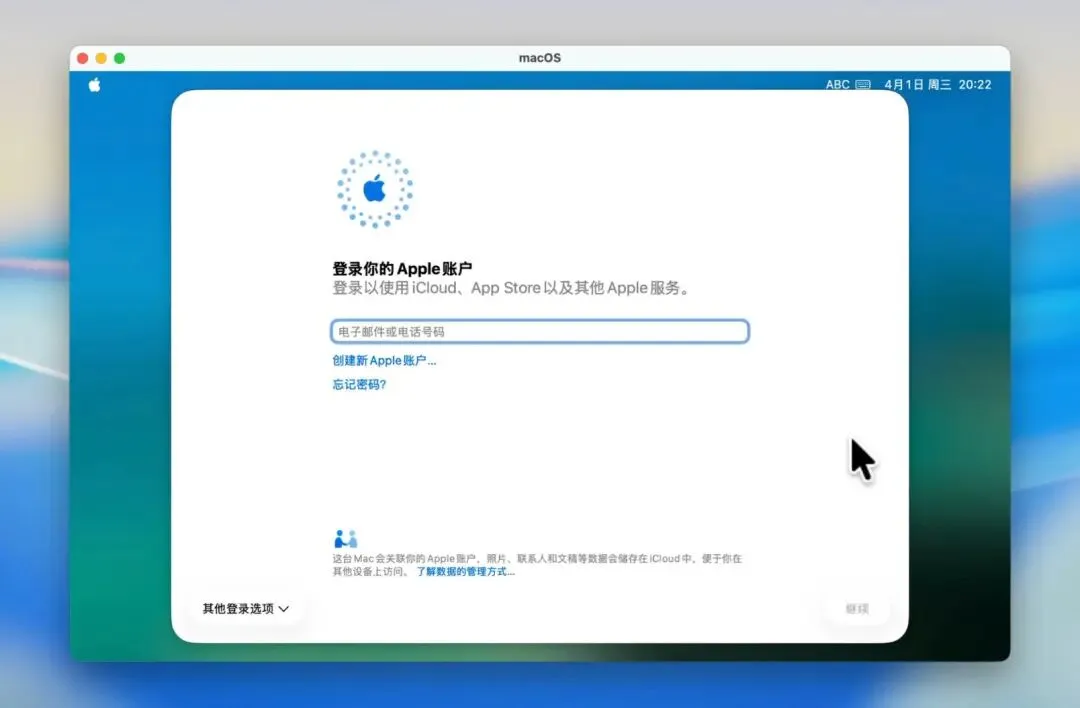Click the macOS window title text
Viewport: 1080px width, 708px height.
(540, 58)
